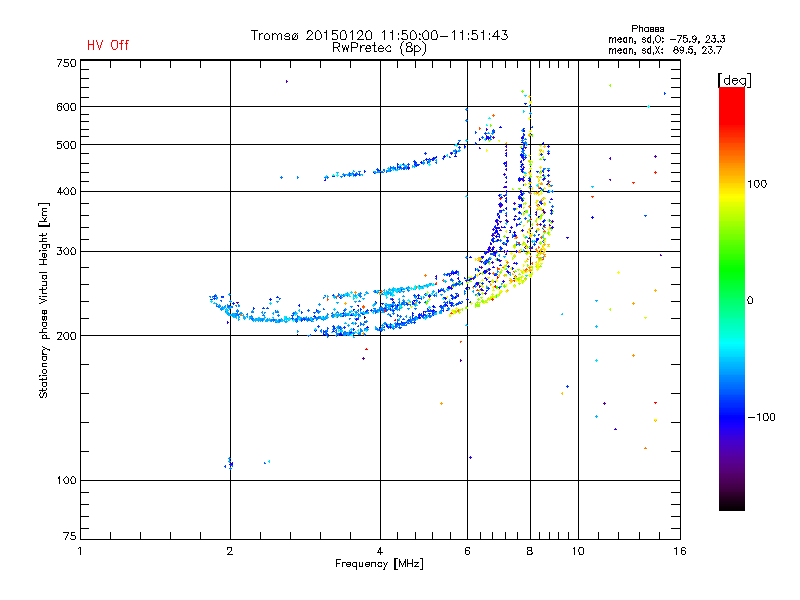Click the 'RwPretec (8p)' subtitle
The height and width of the screenshot is (600, 800).
pyautogui.click(x=379, y=48)
